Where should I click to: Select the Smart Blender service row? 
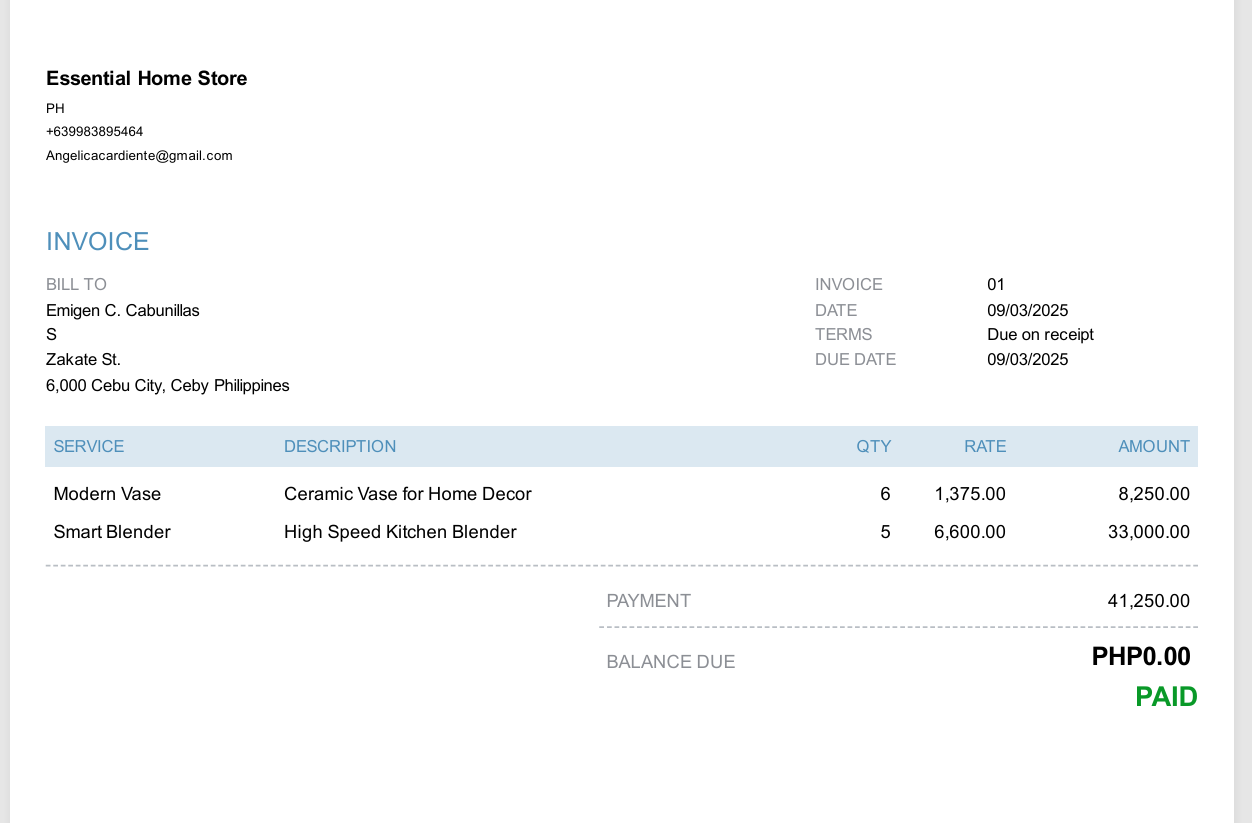(112, 532)
